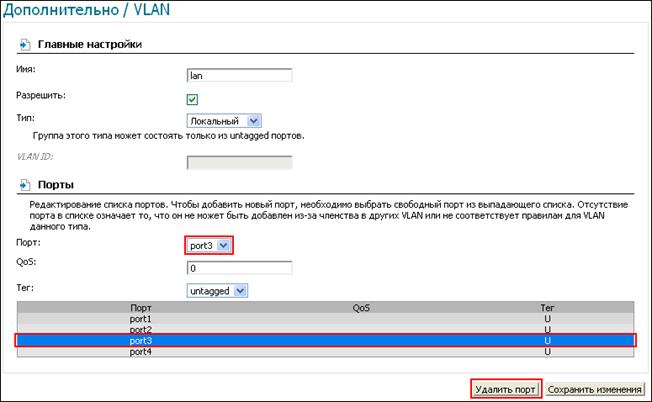Click the Удалить порт button
The width and height of the screenshot is (652, 402).
(x=505, y=390)
